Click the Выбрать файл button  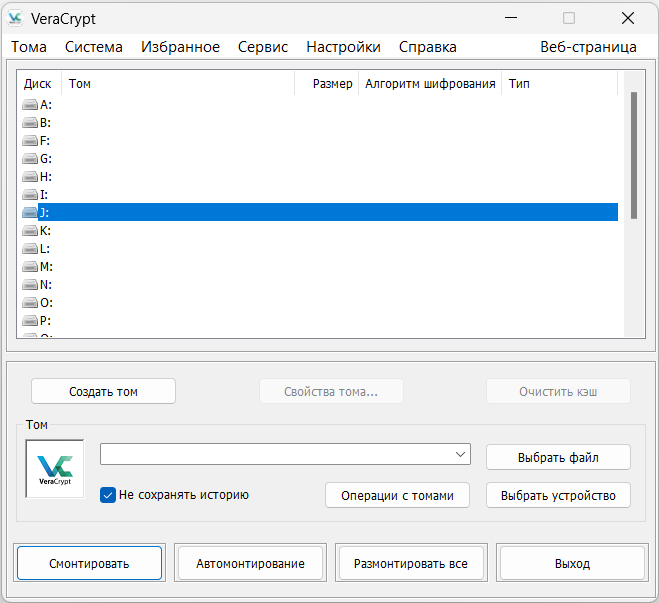(x=558, y=457)
